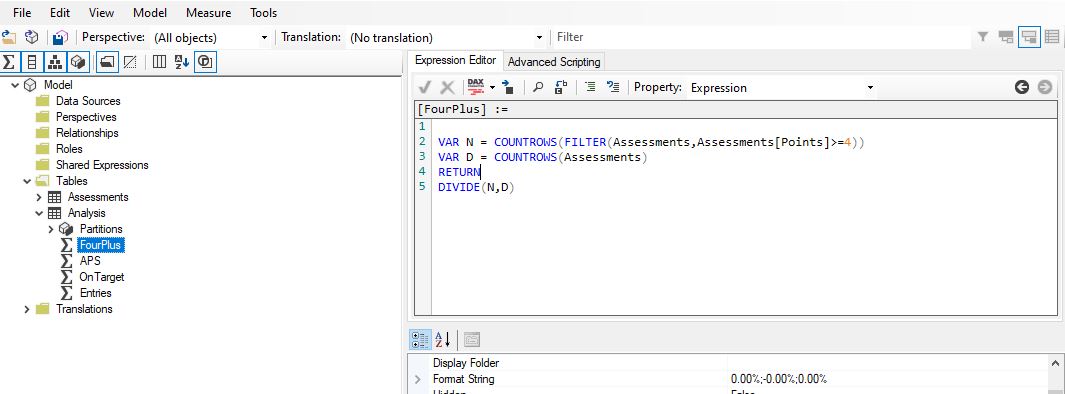Select the Relationships folder
This screenshot has width=1065, height=394.
coord(87,132)
